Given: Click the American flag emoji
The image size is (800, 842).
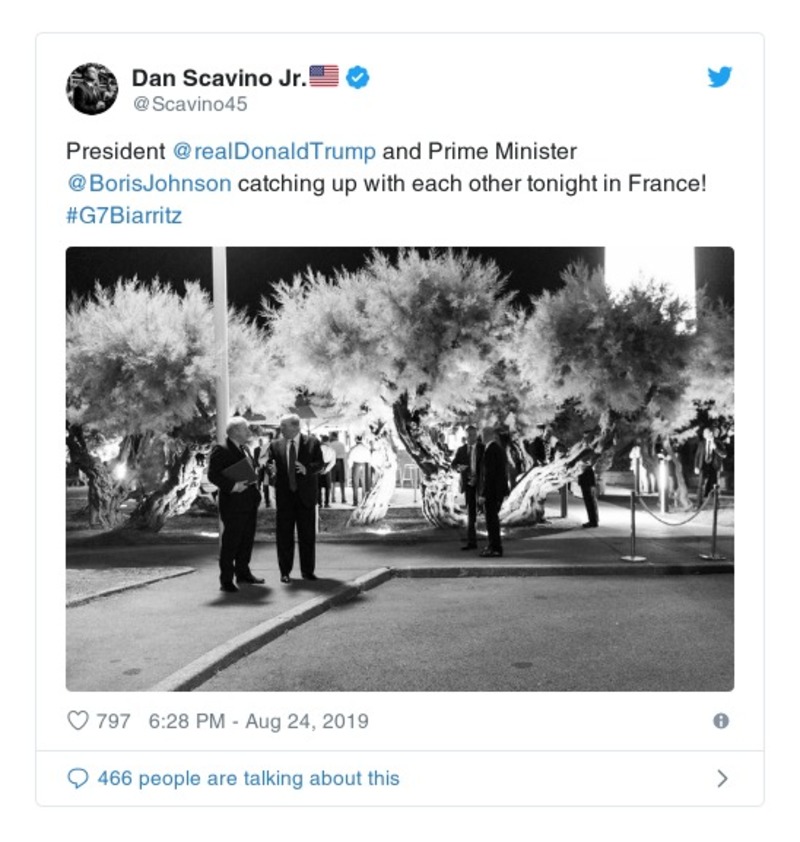Looking at the screenshot, I should [324, 76].
